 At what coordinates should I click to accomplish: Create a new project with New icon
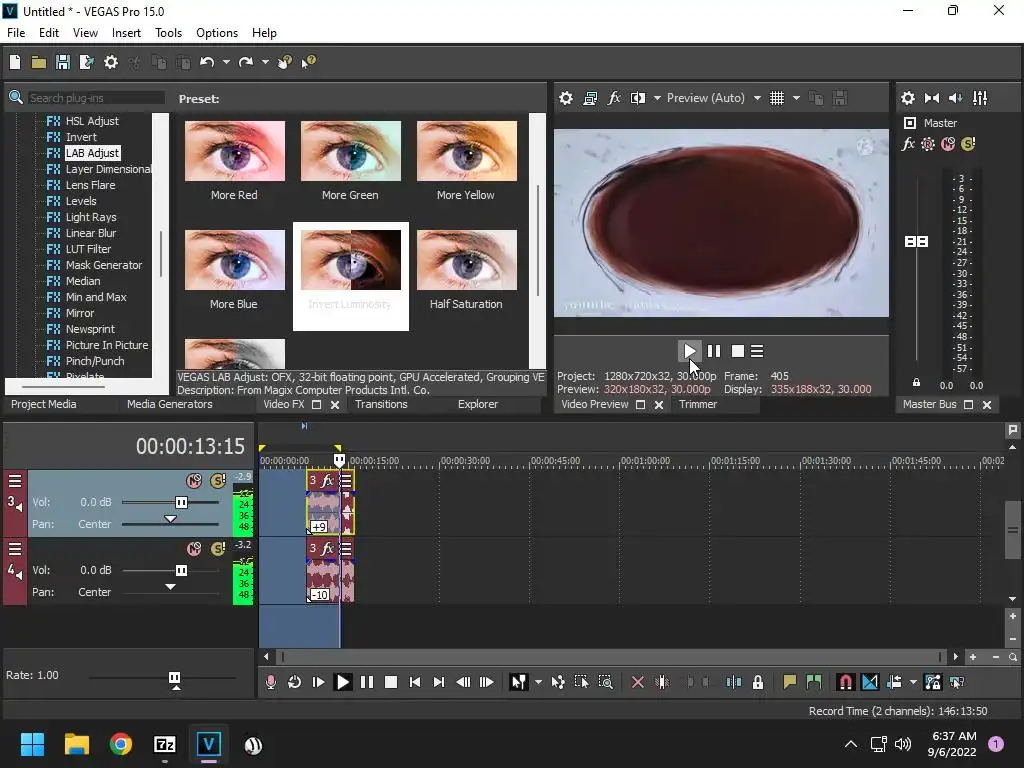point(15,62)
